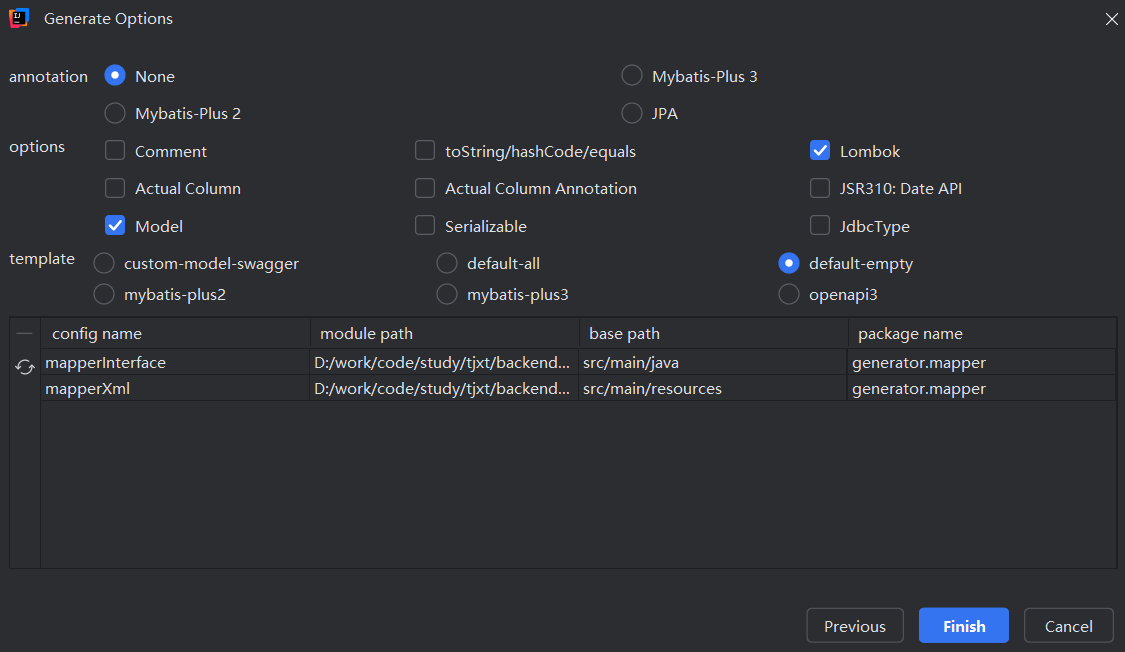Image resolution: width=1125 pixels, height=652 pixels.
Task: Click the base path column header
Action: click(714, 334)
